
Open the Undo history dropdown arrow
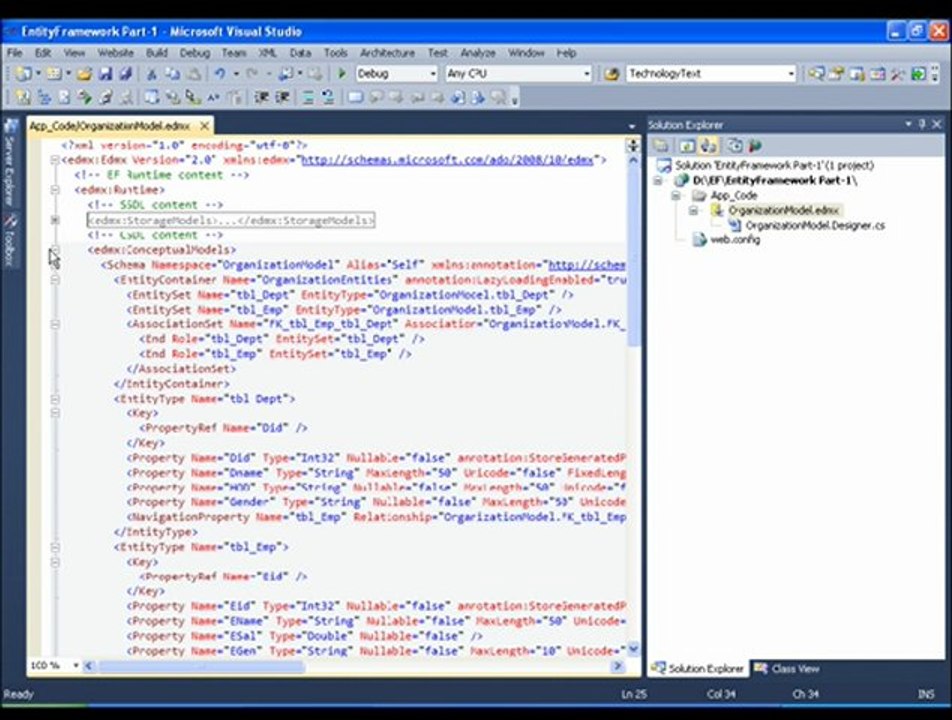pyautogui.click(x=236, y=74)
